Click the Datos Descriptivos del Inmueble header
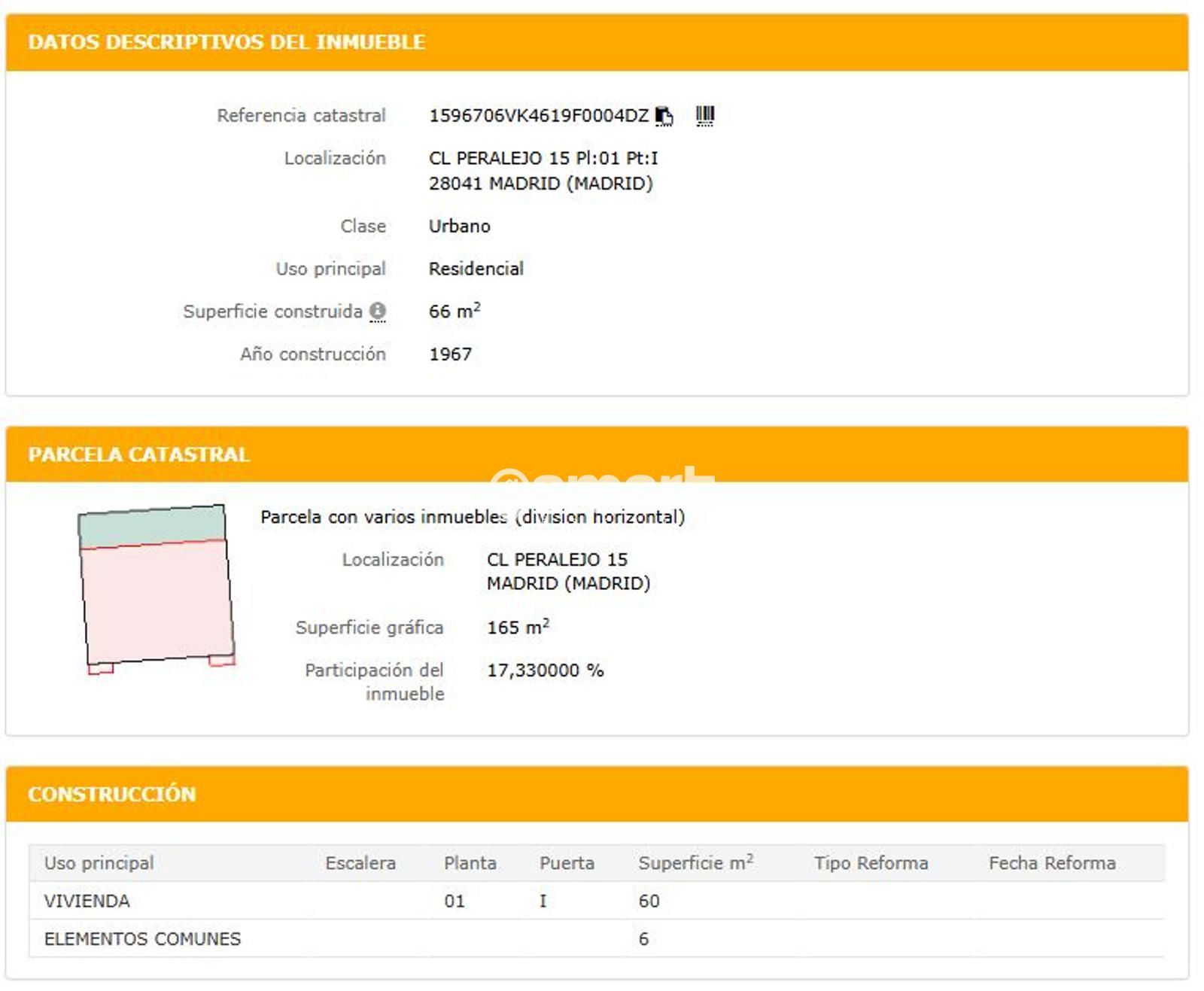Screen dimensions: 1204x991 (226, 42)
